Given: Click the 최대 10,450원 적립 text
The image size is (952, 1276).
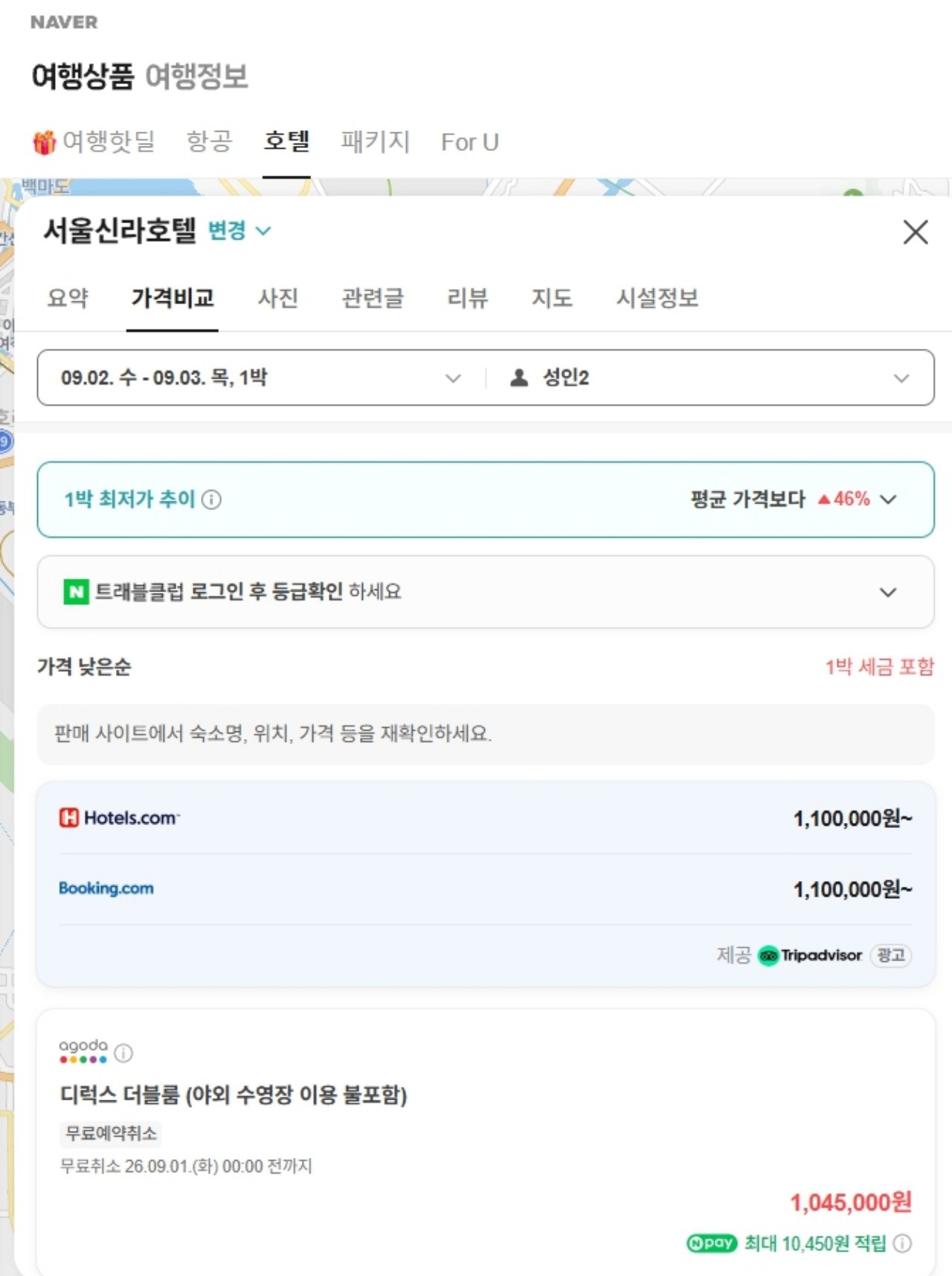Looking at the screenshot, I should point(815,1243).
